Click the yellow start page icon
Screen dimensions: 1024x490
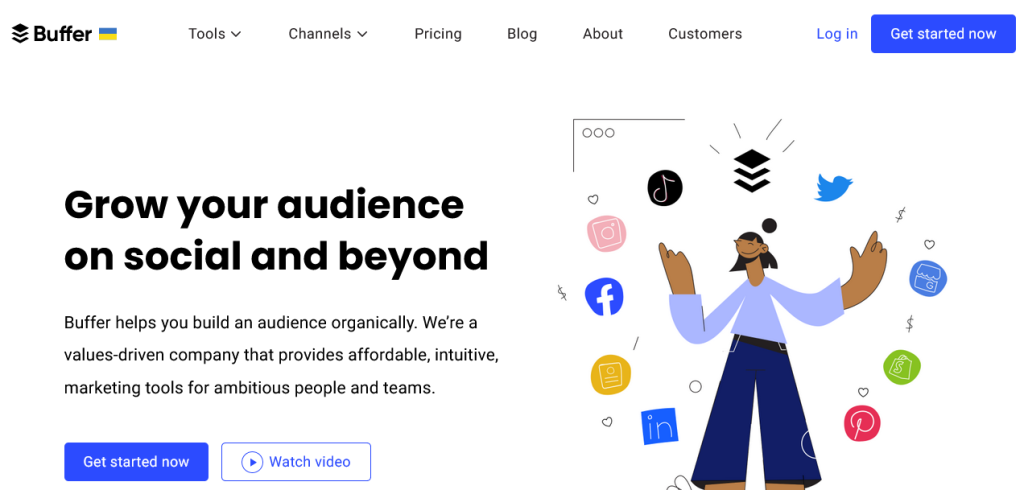611,375
